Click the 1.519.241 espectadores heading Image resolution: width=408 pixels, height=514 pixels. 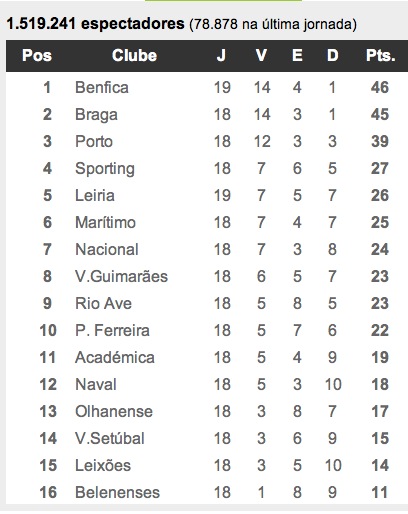[95, 24]
